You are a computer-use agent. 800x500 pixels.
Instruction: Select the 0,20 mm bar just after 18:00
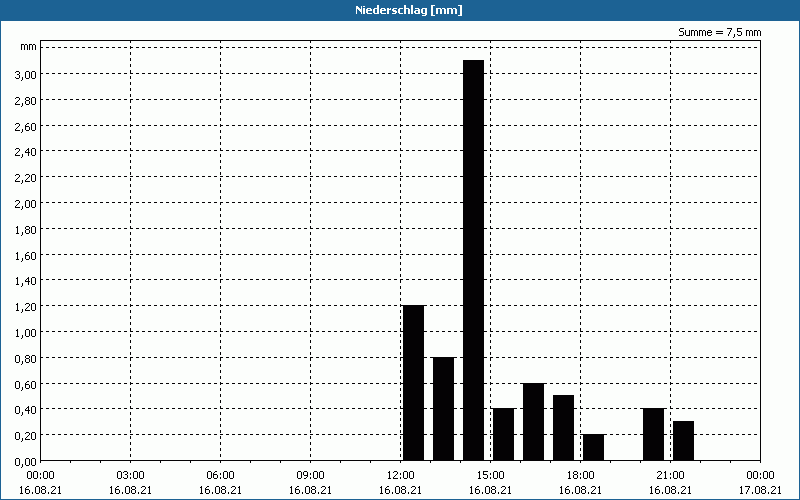(x=593, y=447)
